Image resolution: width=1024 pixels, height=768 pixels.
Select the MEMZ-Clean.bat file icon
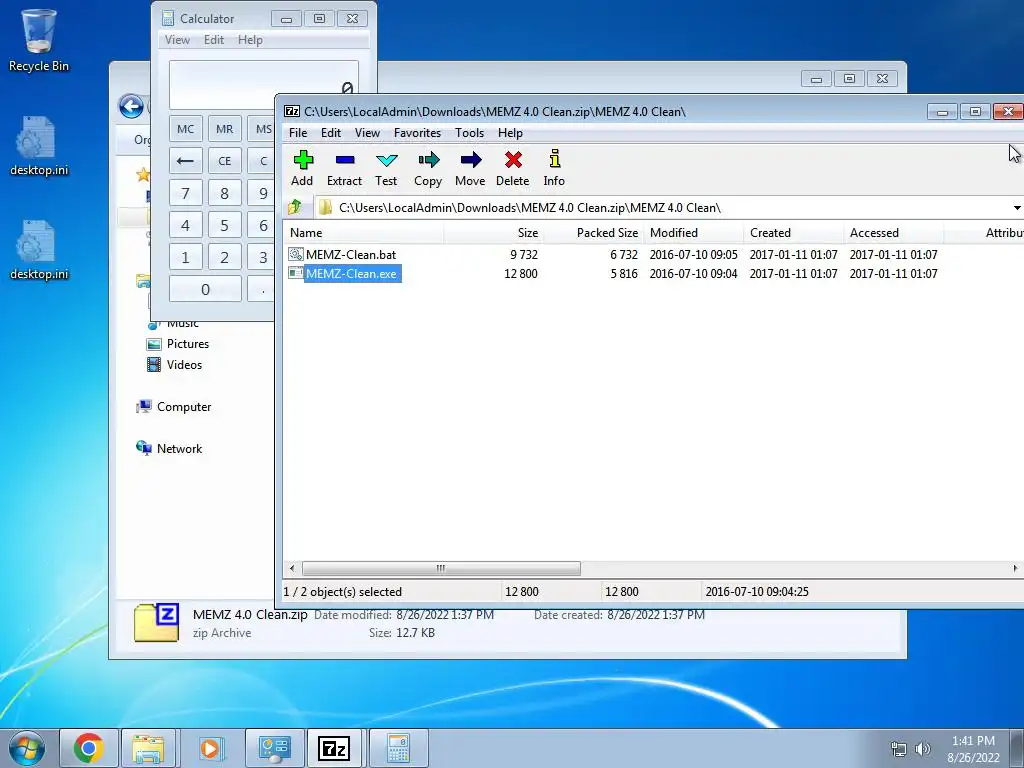296,254
